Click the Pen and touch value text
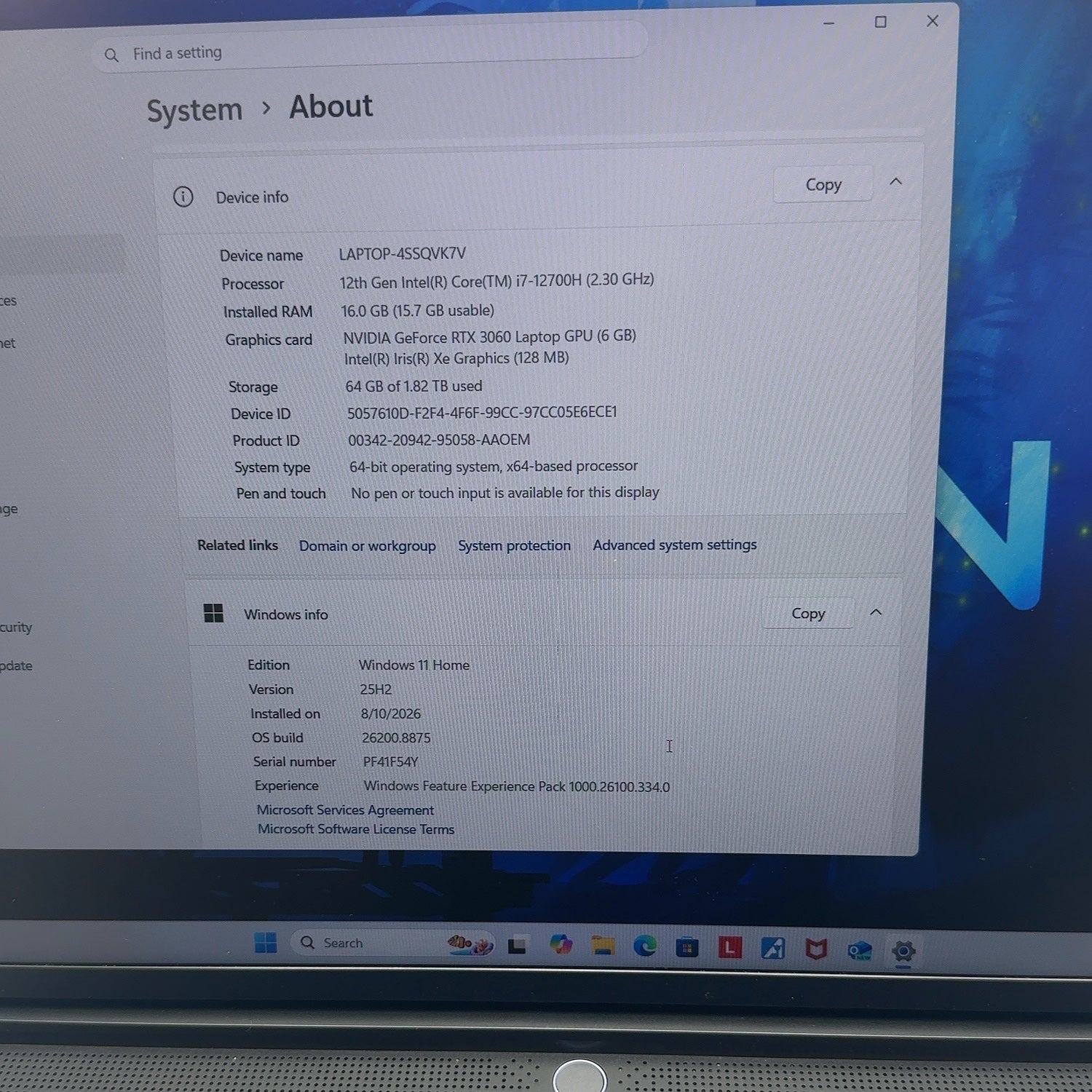The height and width of the screenshot is (1092, 1092). (505, 493)
